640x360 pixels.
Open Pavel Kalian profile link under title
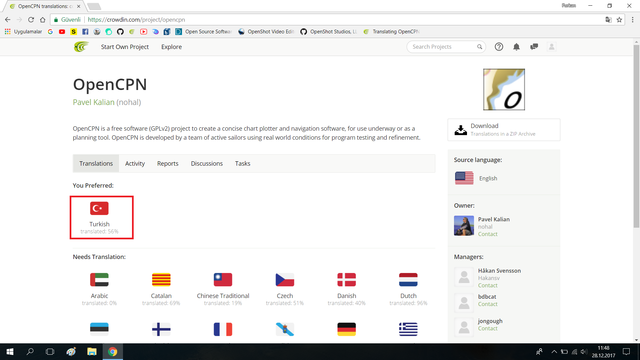pos(93,102)
